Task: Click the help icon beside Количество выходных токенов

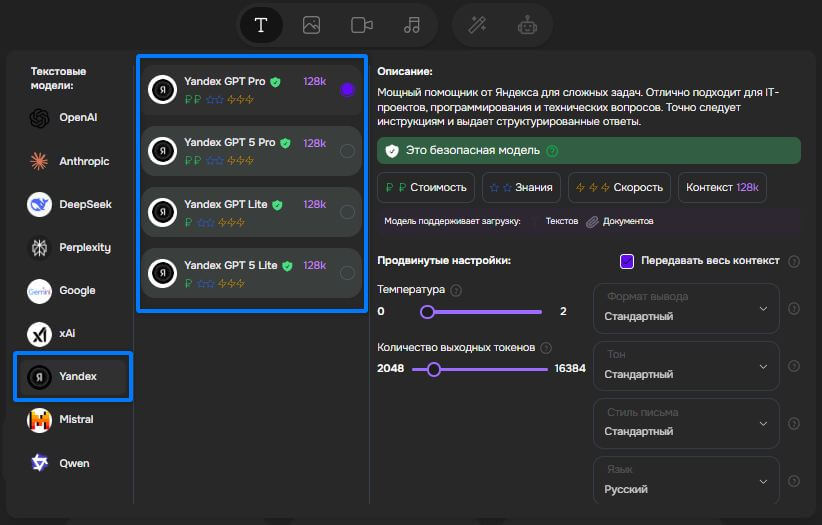Action: point(545,348)
